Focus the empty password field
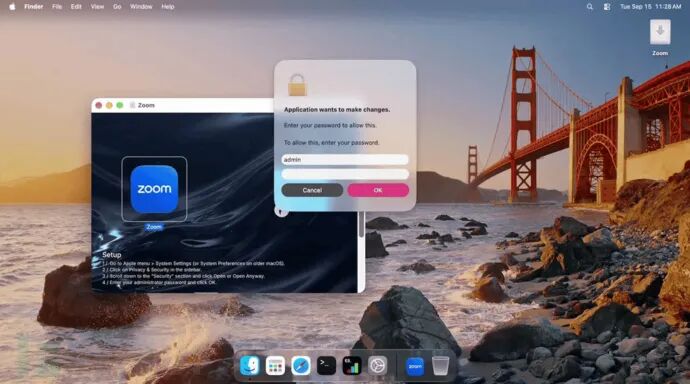690x384 pixels. tap(345, 174)
